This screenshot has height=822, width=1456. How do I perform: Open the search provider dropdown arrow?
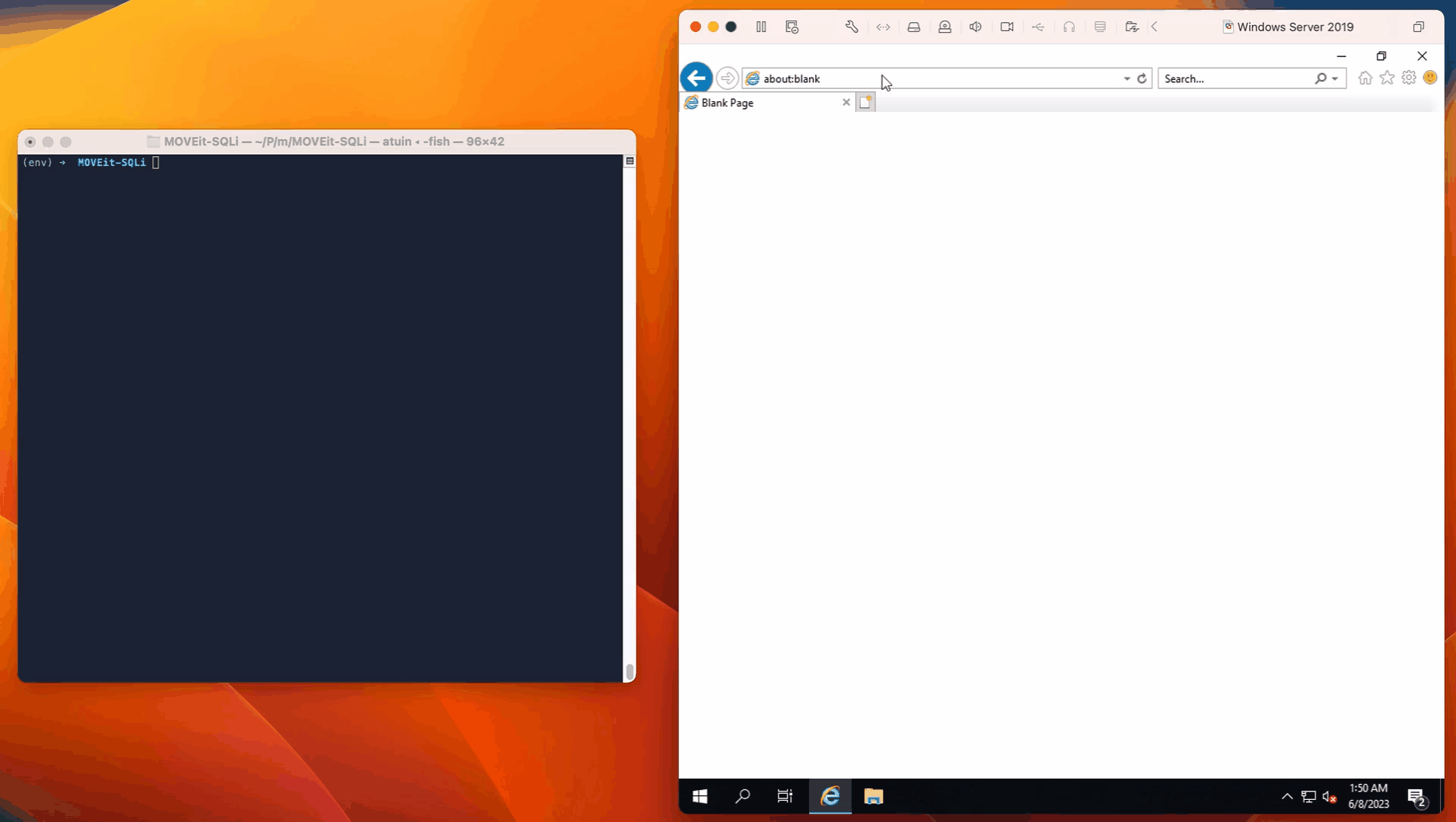click(1335, 78)
